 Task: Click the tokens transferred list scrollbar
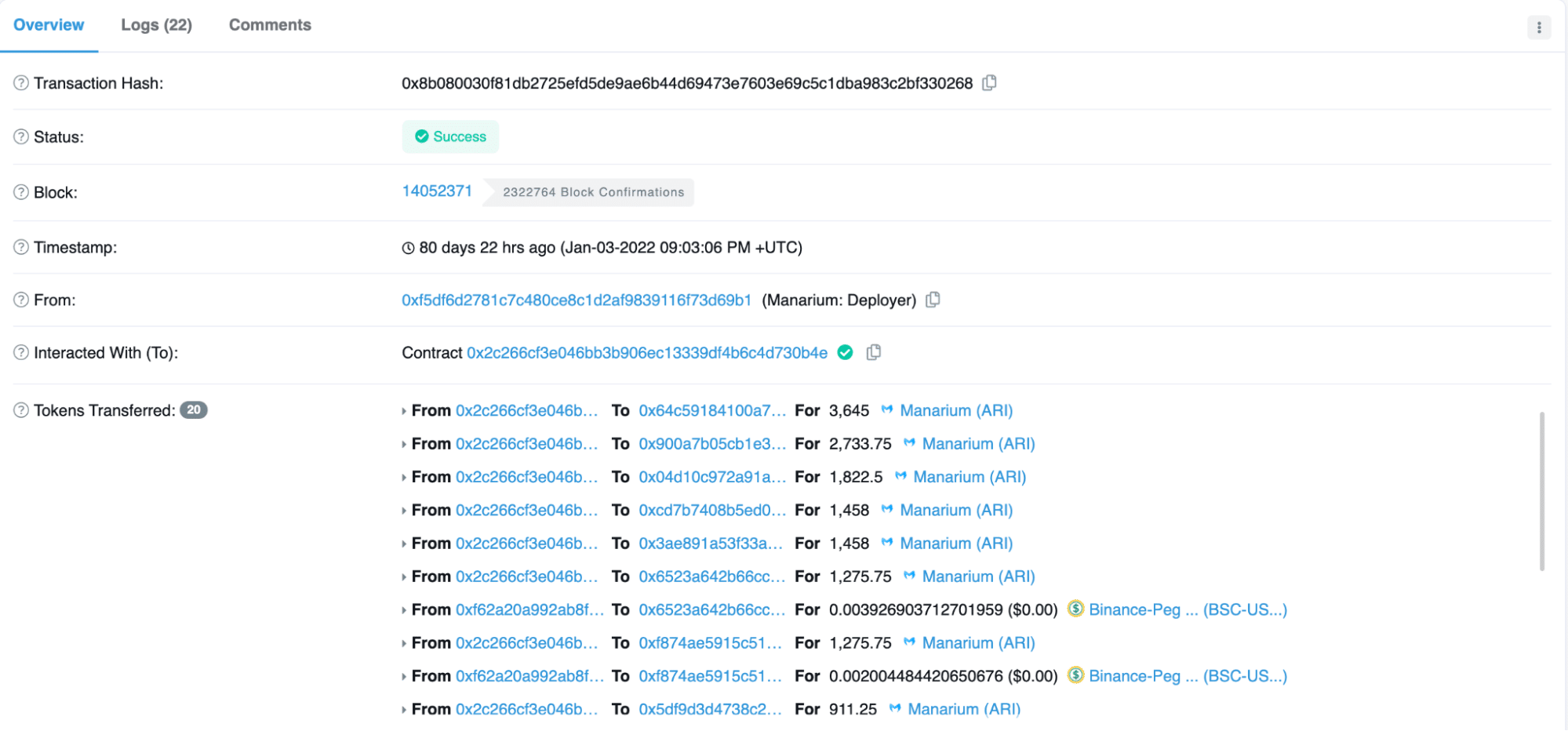point(1542,491)
